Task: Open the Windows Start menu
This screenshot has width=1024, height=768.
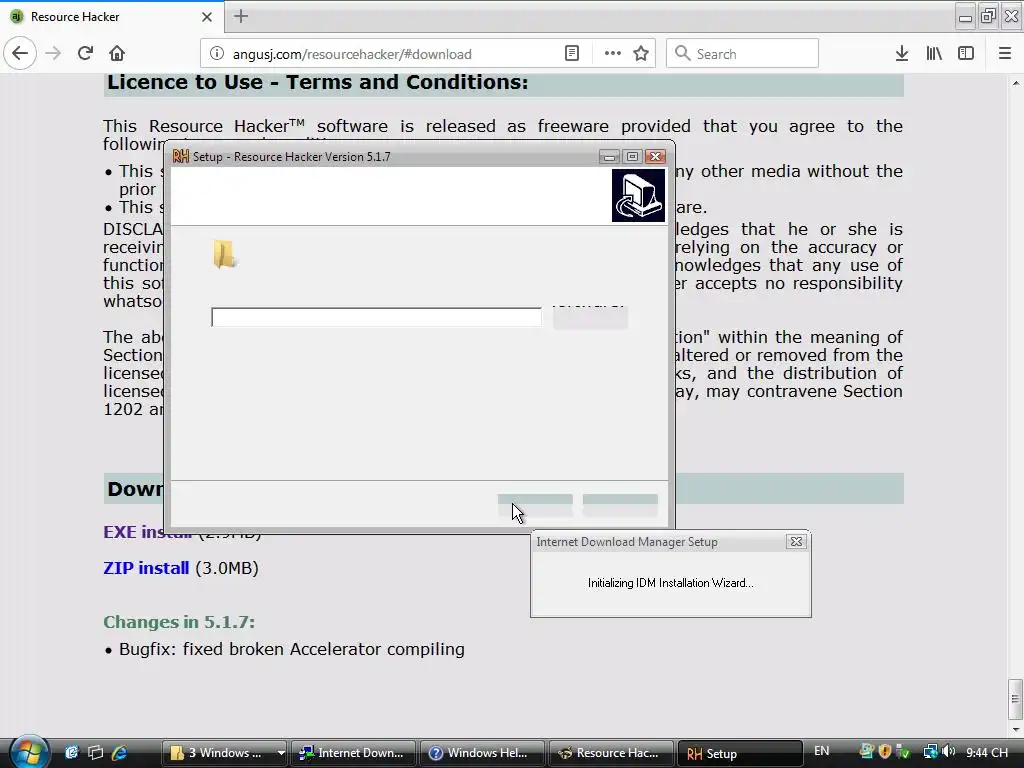Action: 29,752
